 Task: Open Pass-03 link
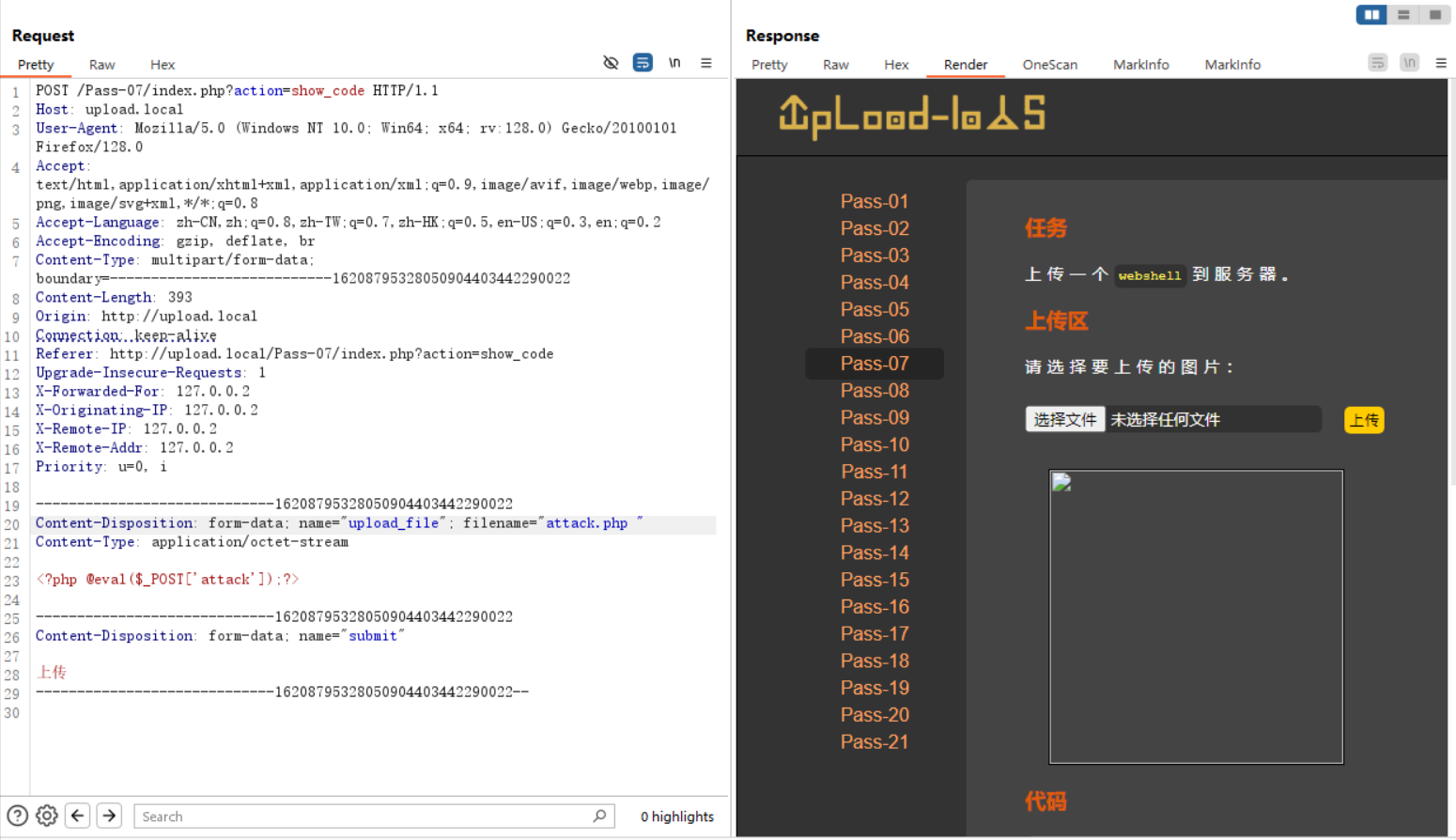pyautogui.click(x=875, y=256)
